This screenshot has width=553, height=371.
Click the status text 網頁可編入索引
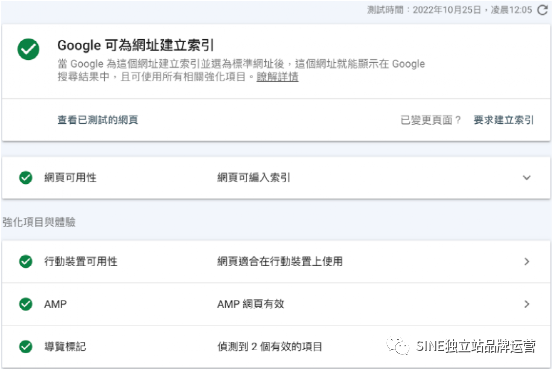(x=254, y=178)
